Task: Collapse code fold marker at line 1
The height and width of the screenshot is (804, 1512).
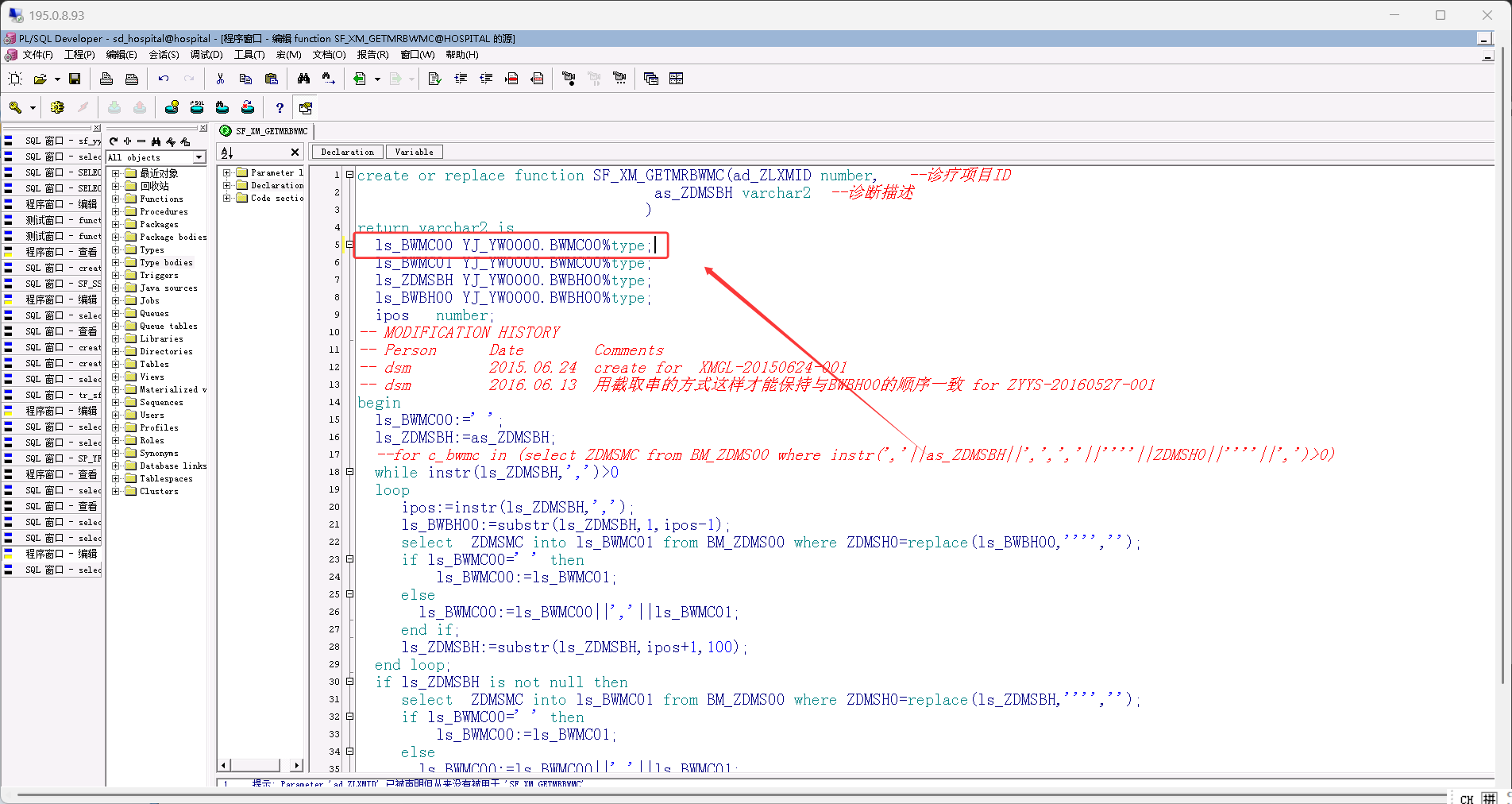Action: 349,175
